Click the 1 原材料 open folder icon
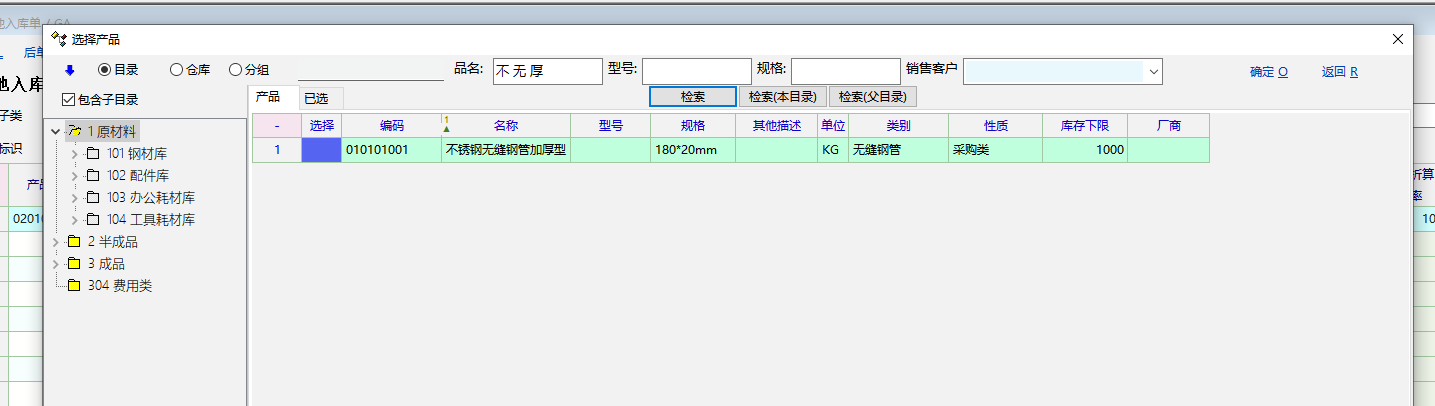The image size is (1435, 406). pyautogui.click(x=74, y=132)
